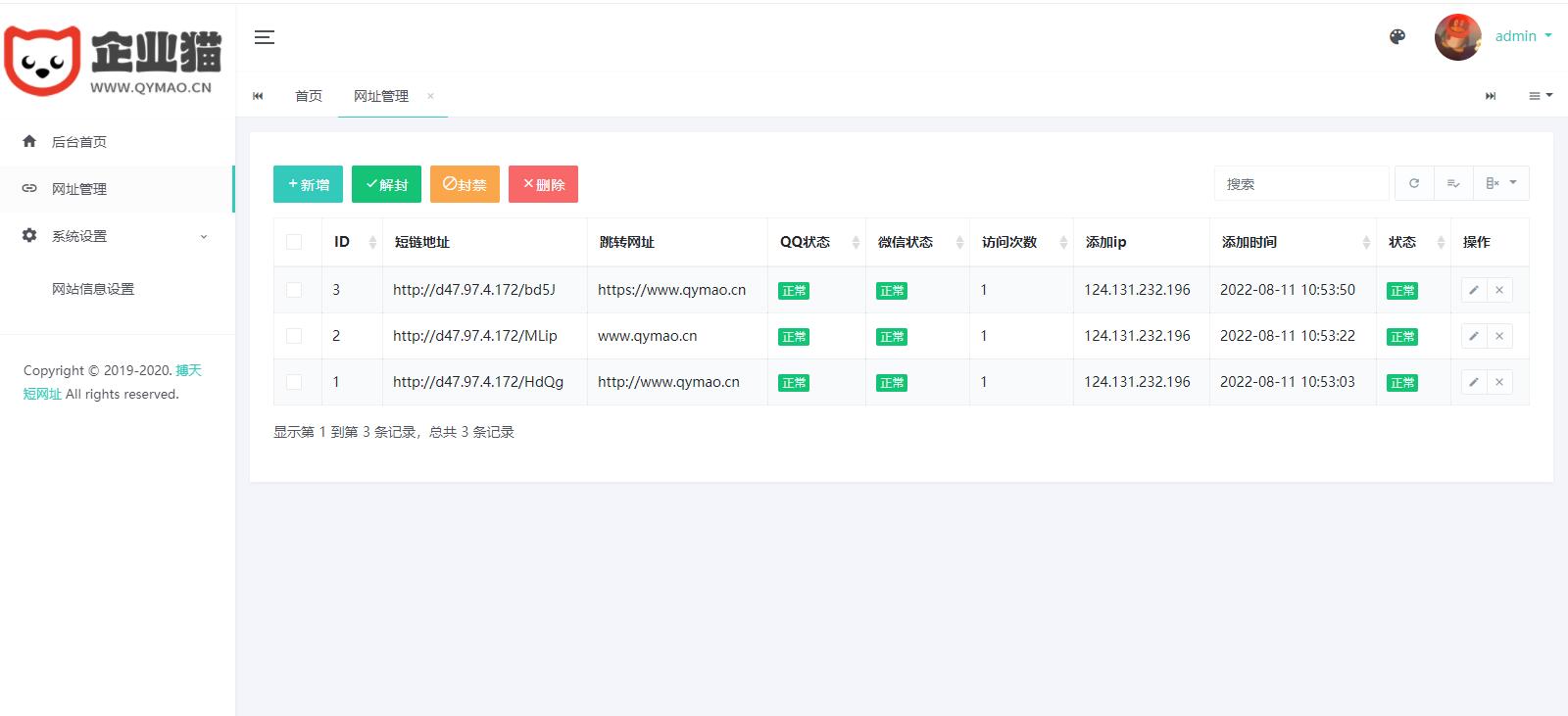Open 网址管理 in the sidebar
Viewport: 1568px width, 716px height.
[x=79, y=189]
